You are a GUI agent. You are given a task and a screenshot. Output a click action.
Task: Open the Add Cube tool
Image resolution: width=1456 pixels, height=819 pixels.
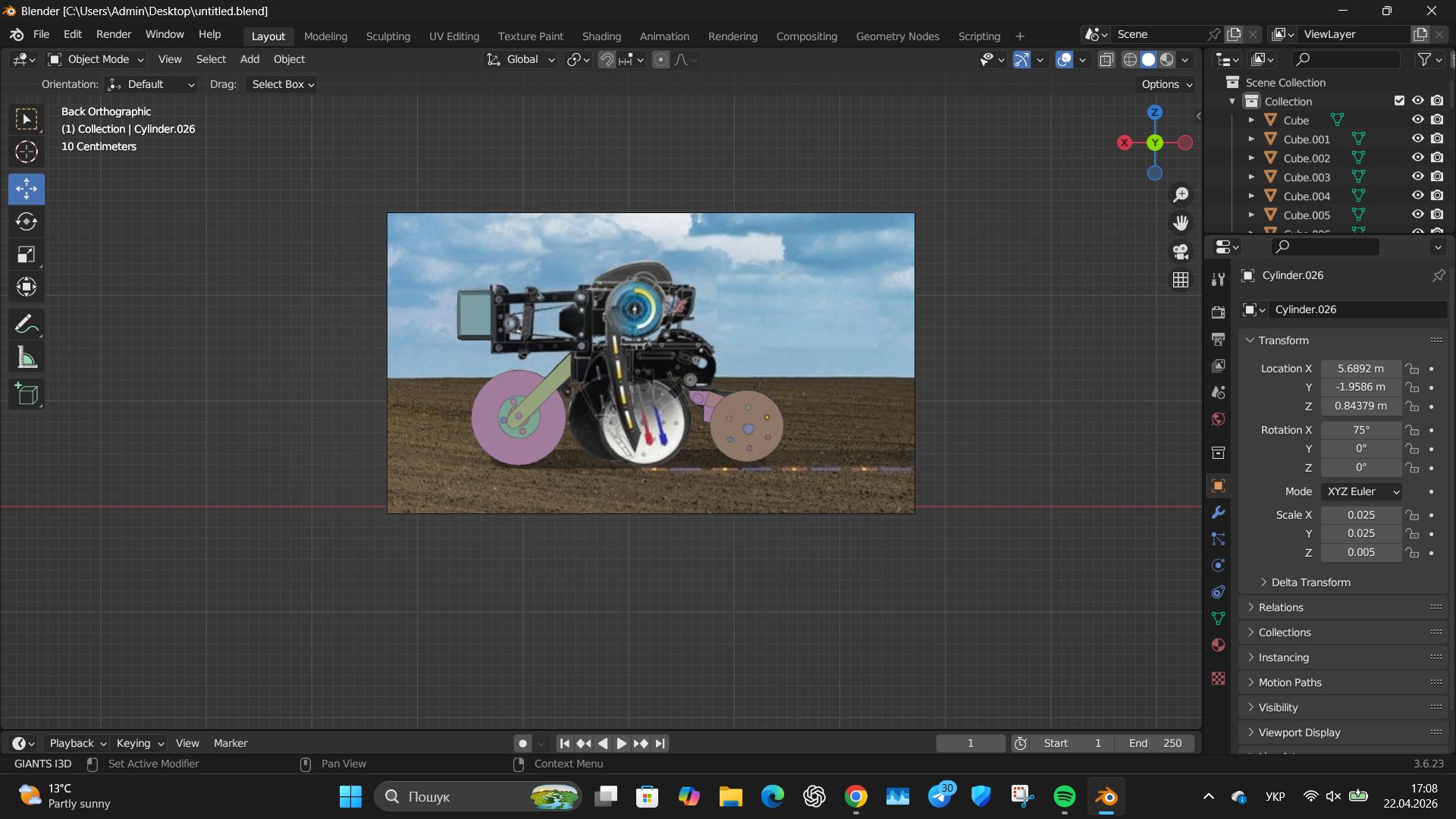click(x=26, y=394)
